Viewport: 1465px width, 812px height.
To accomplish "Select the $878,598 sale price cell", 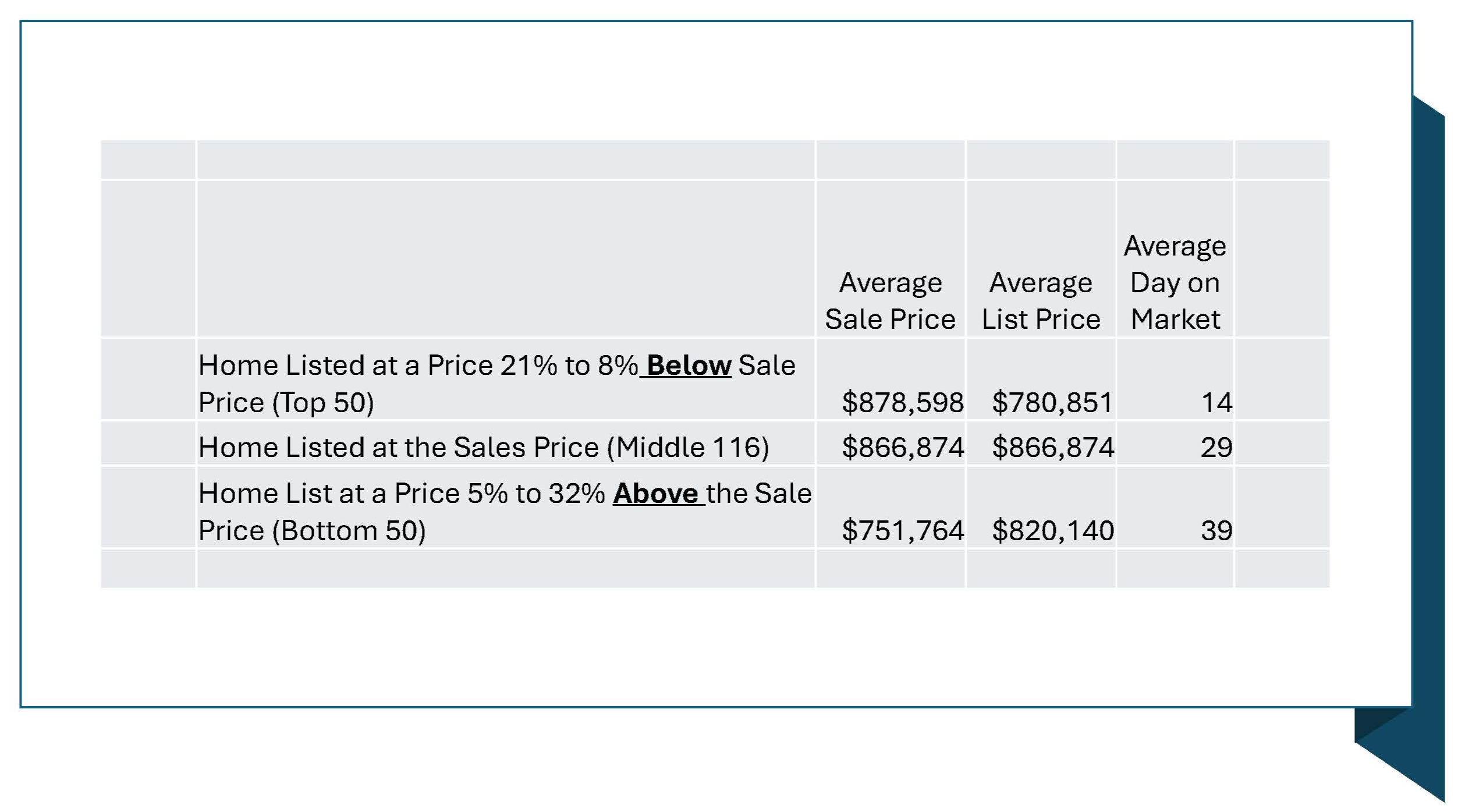I will click(903, 403).
